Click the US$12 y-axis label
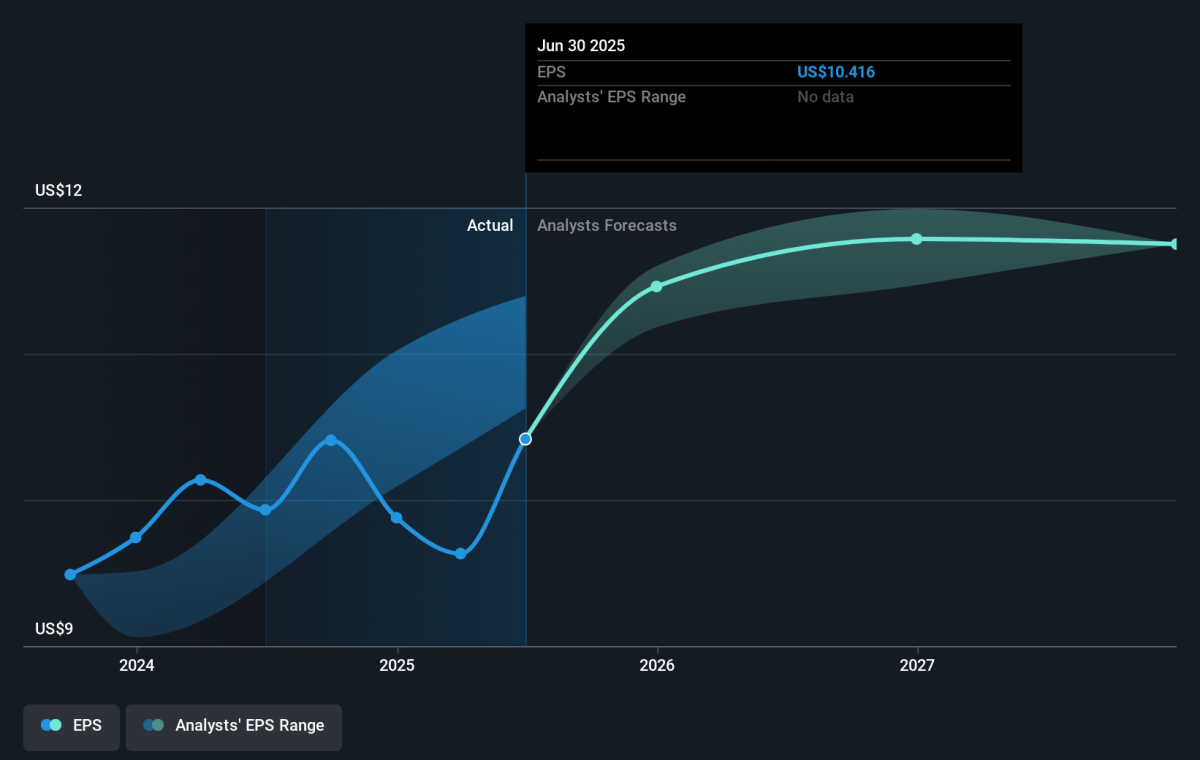 pyautogui.click(x=58, y=191)
